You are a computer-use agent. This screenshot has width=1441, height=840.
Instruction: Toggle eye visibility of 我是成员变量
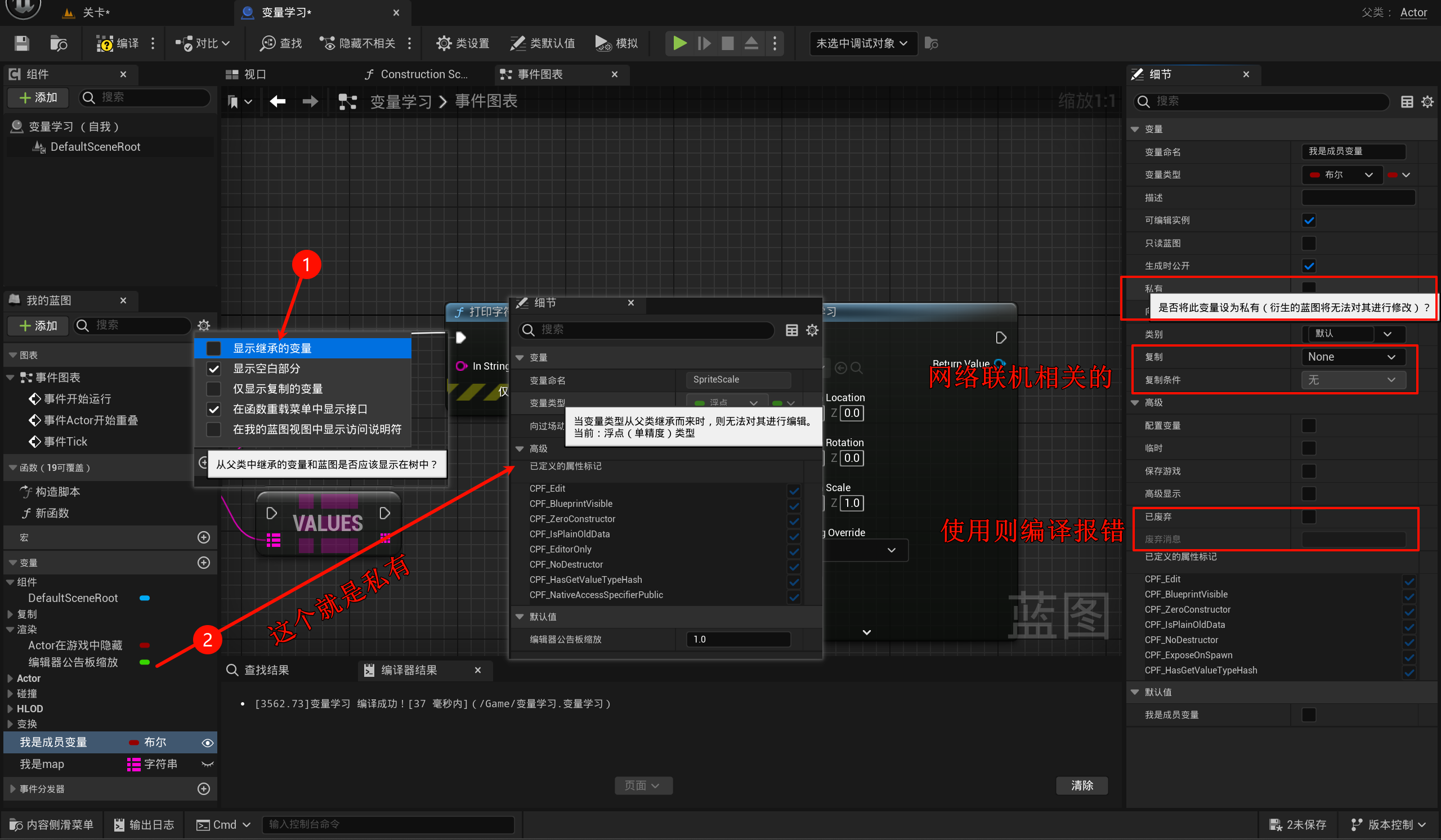207,743
